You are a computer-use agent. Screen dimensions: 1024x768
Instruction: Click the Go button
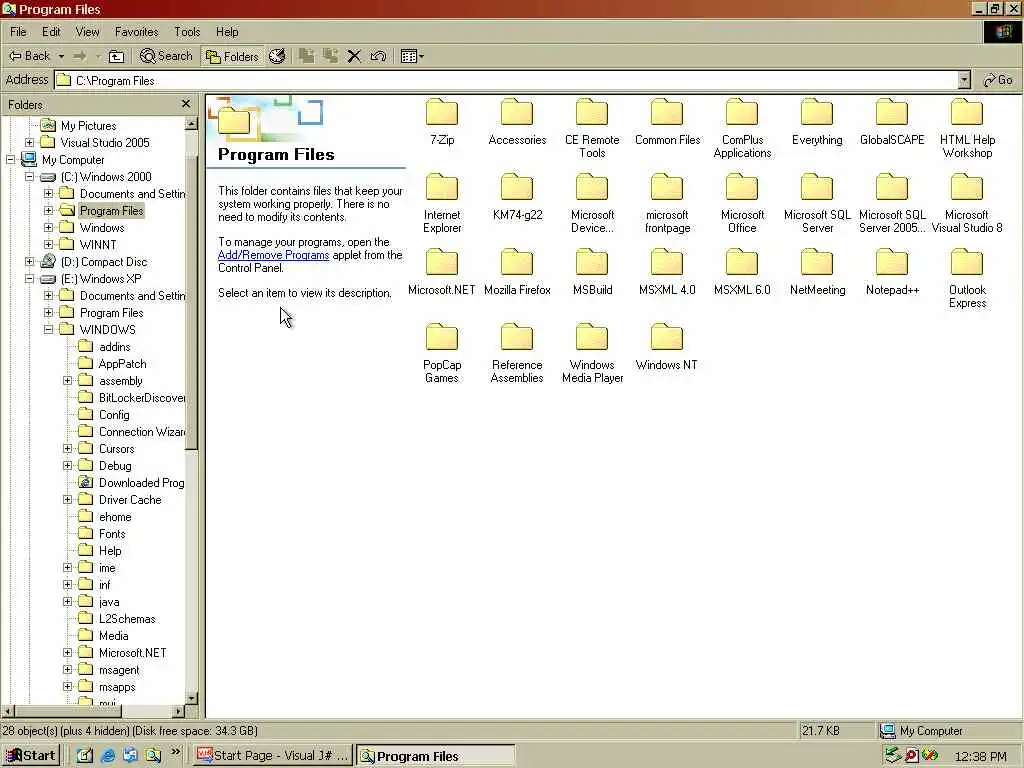[x=998, y=80]
